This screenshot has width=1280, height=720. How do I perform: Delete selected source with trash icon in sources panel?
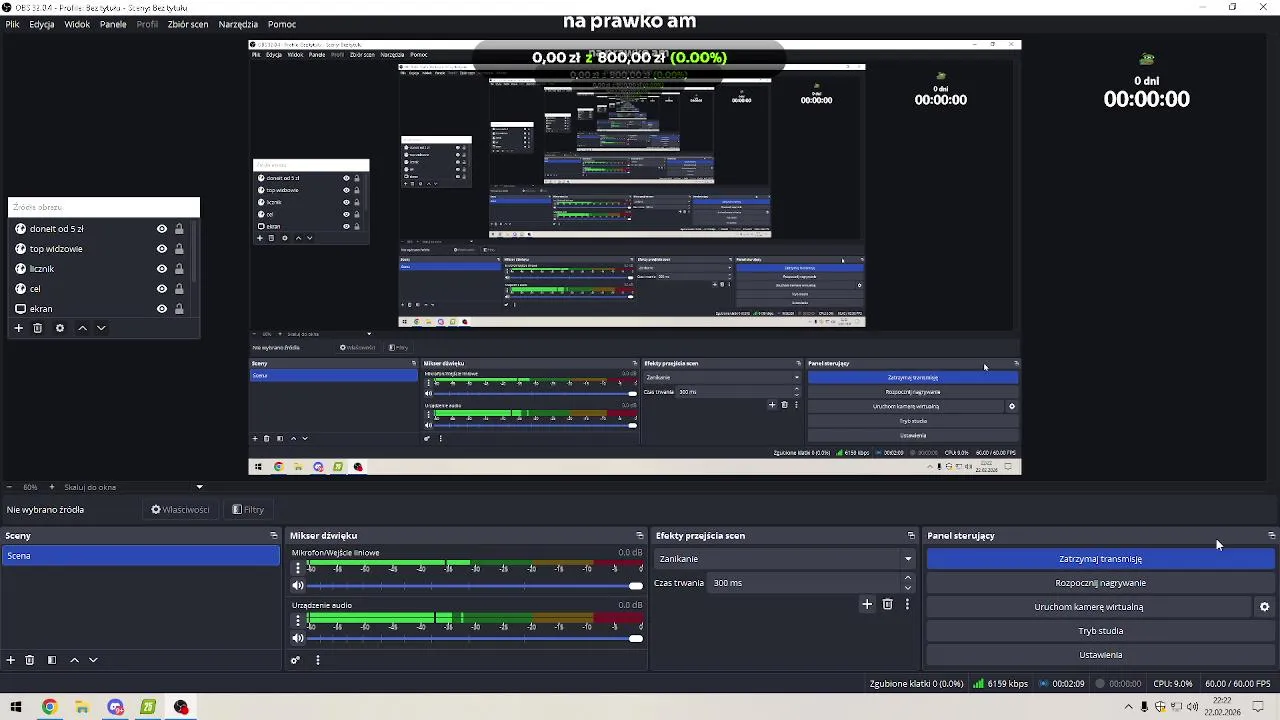click(38, 328)
